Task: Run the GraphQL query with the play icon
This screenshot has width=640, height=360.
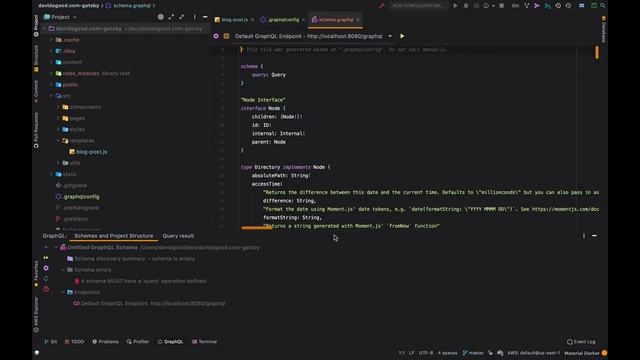Action: [x=402, y=36]
